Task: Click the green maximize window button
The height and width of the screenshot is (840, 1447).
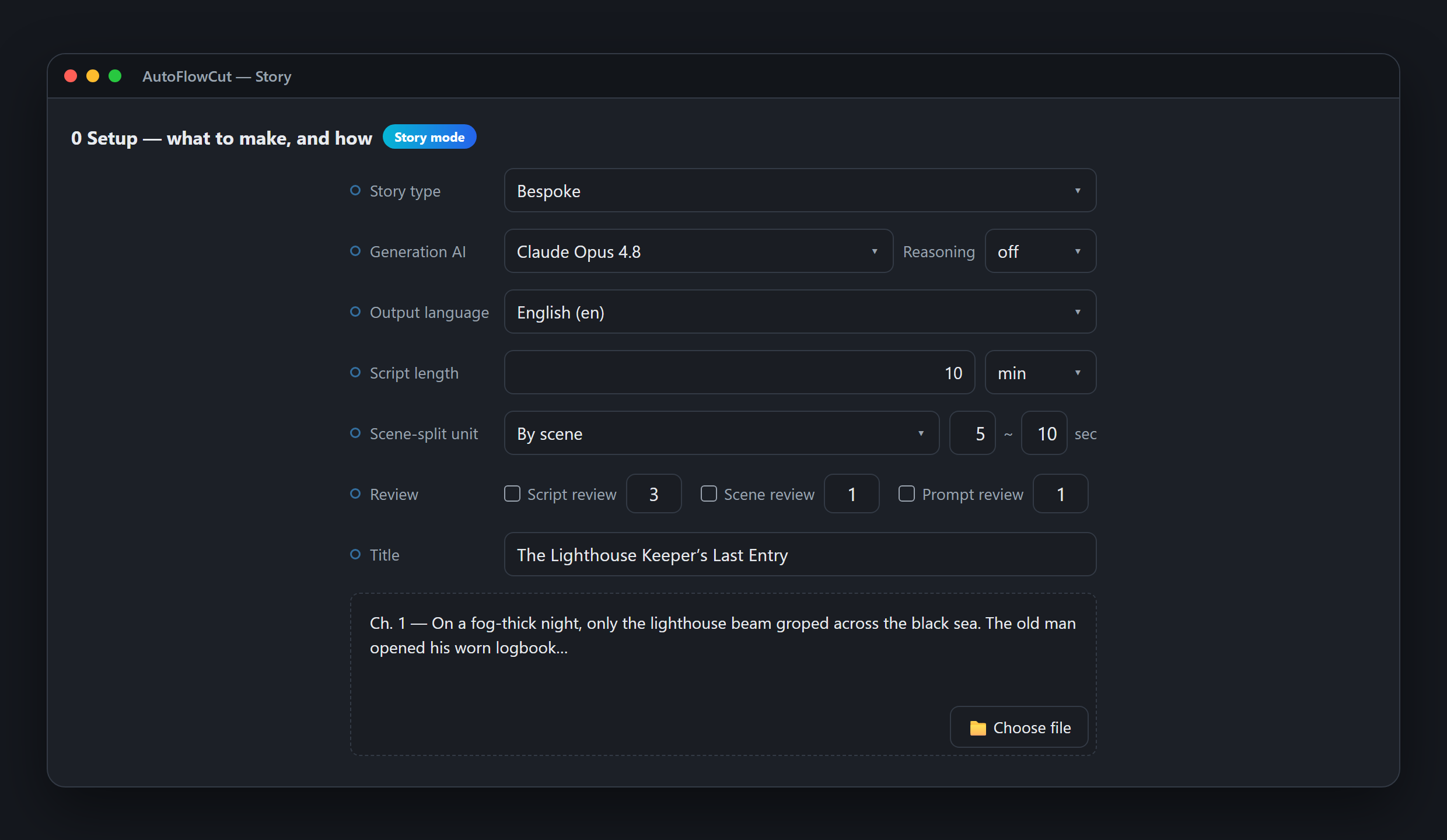Action: (115, 76)
